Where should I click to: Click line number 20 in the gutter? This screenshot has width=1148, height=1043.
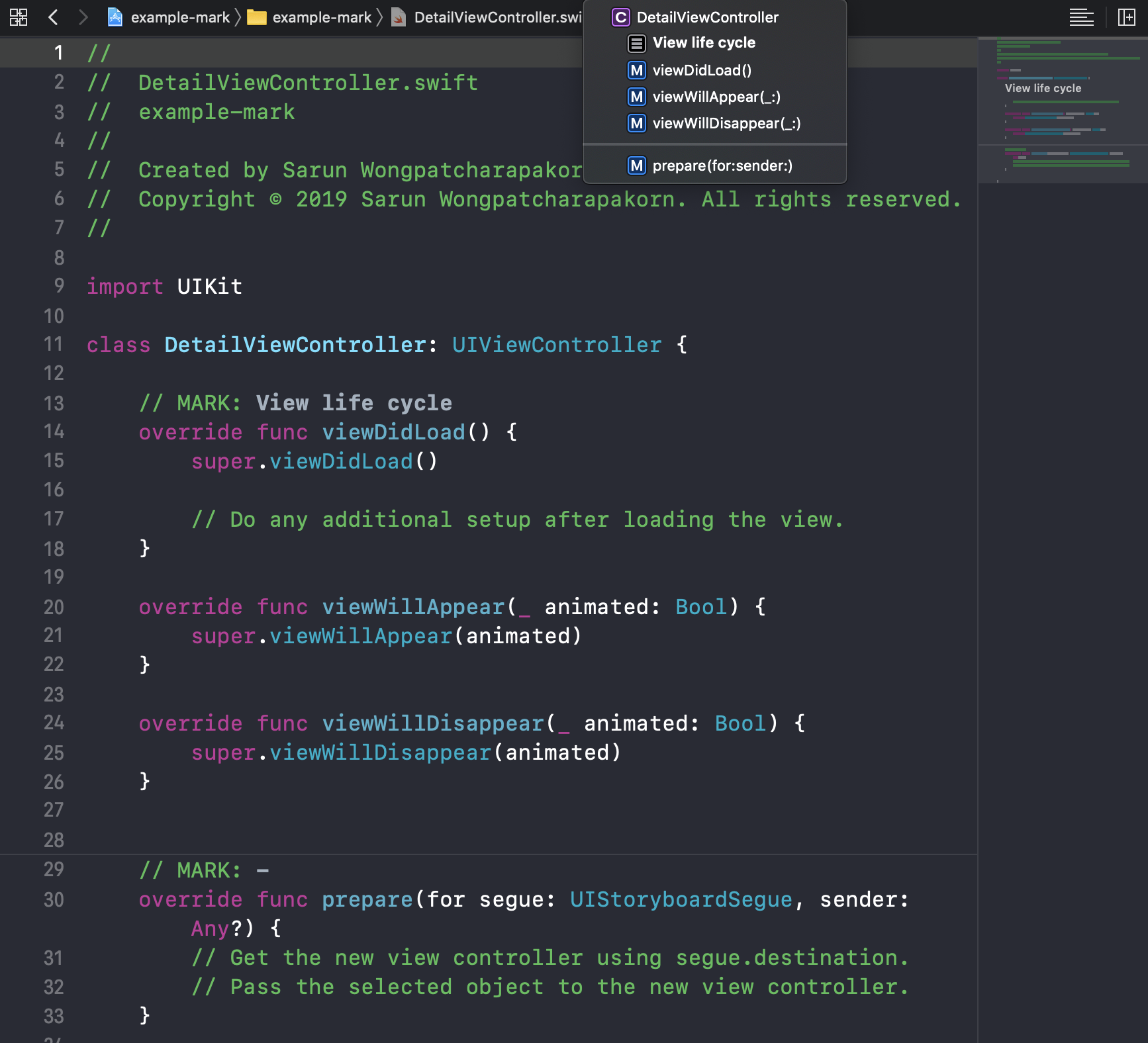pos(54,606)
